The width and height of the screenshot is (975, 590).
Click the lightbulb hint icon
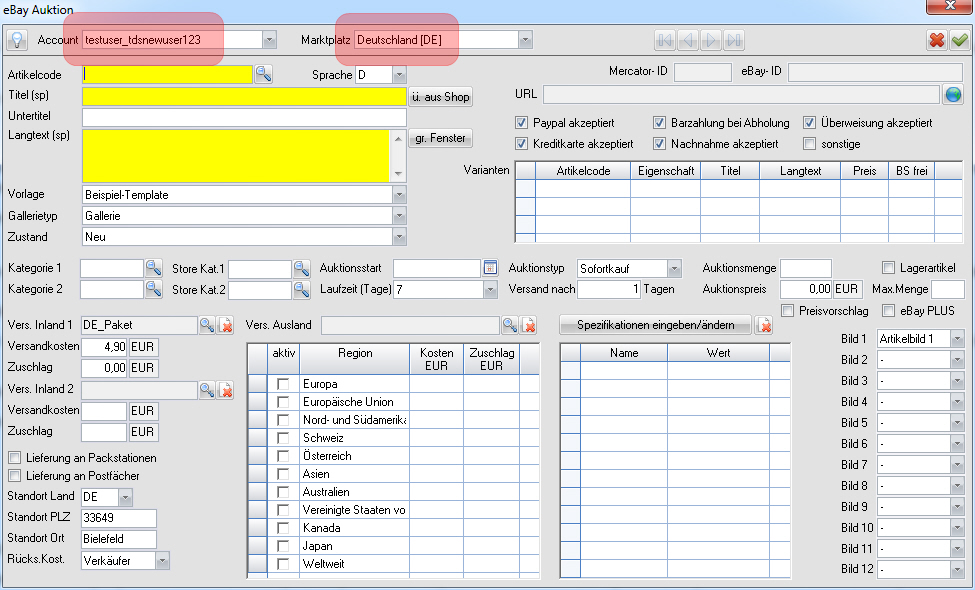coord(17,40)
